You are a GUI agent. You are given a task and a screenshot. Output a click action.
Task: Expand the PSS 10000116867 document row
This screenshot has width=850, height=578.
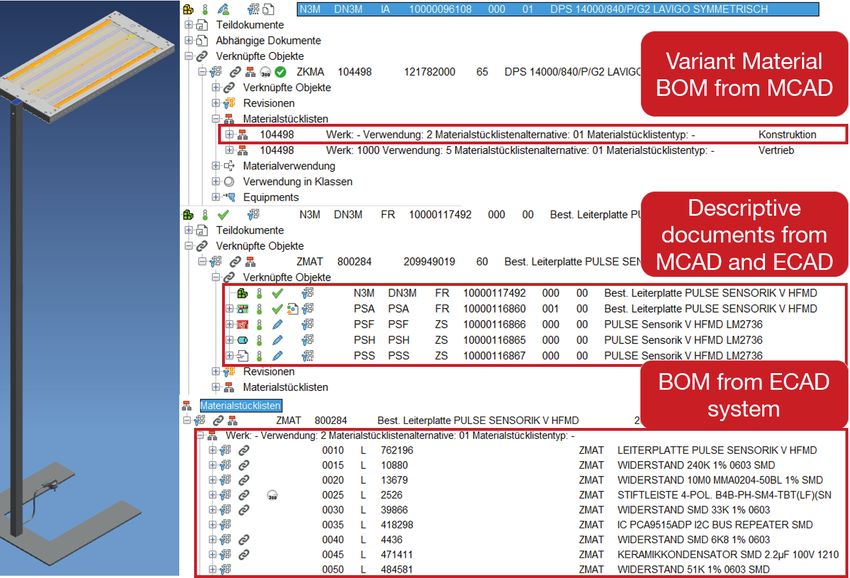point(229,356)
